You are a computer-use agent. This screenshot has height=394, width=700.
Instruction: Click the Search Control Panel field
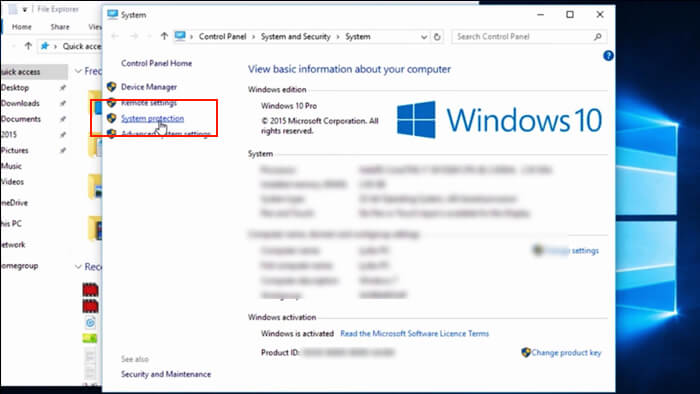pos(529,37)
